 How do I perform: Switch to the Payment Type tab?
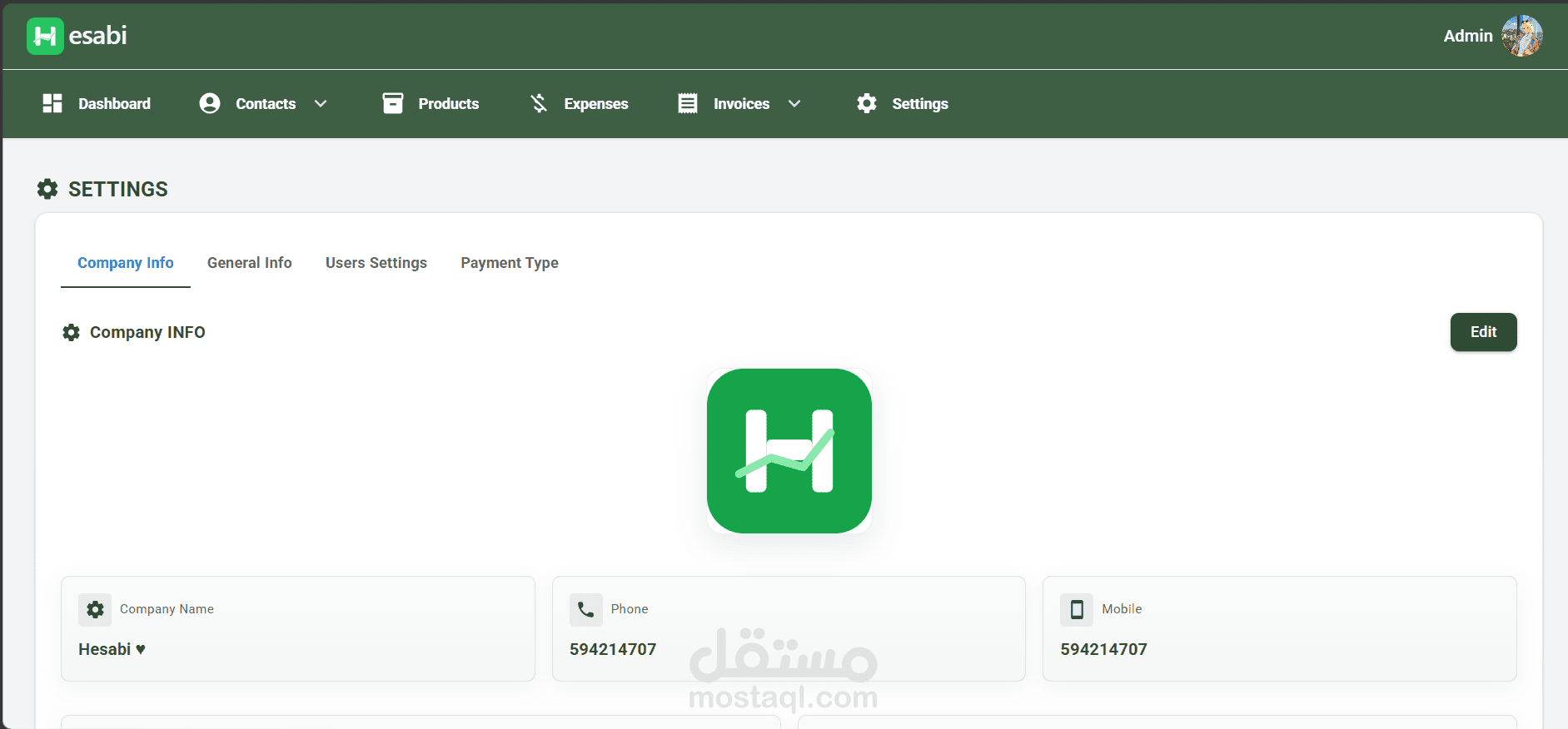point(510,263)
